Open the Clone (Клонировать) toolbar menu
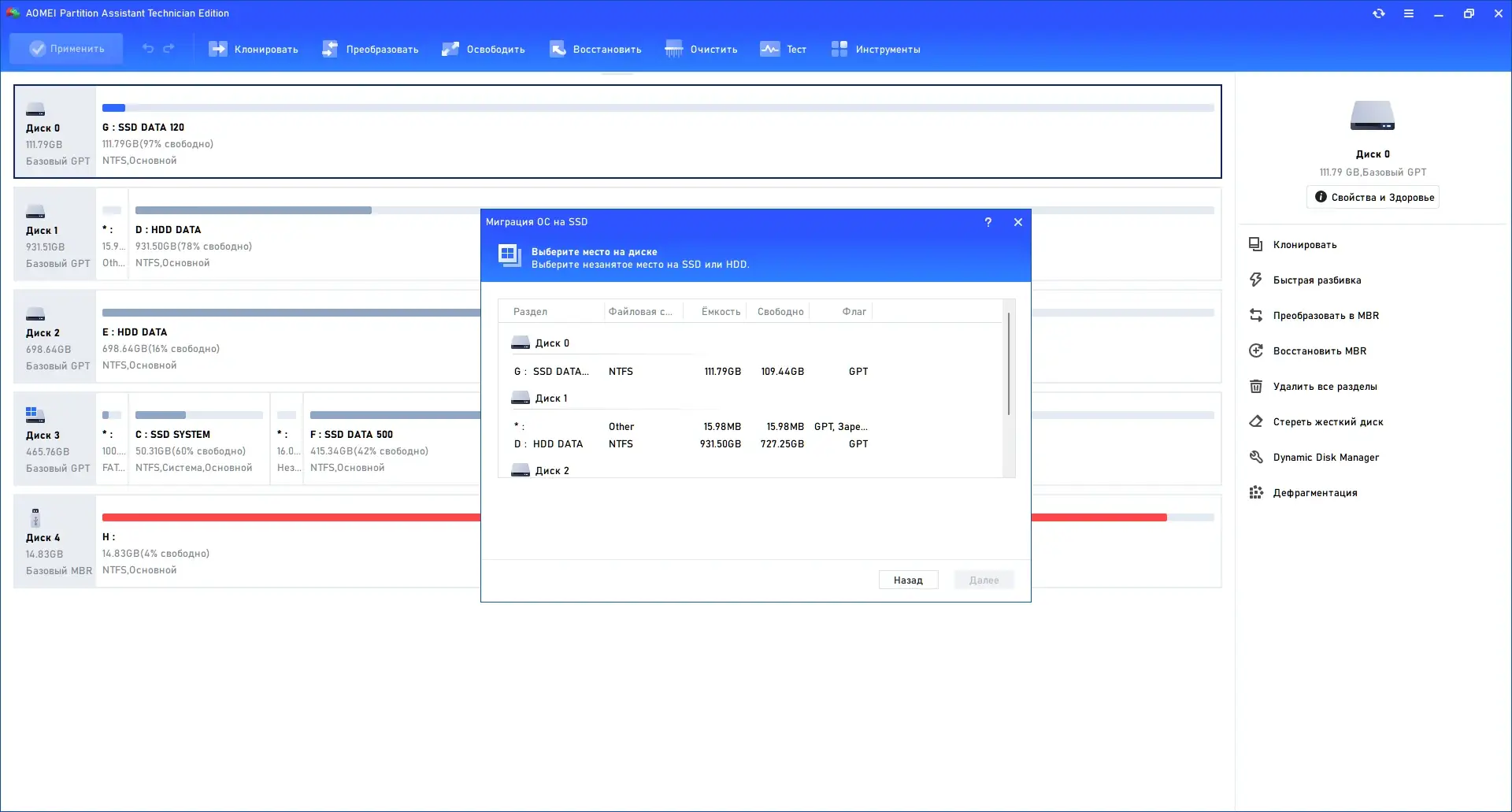 click(254, 49)
